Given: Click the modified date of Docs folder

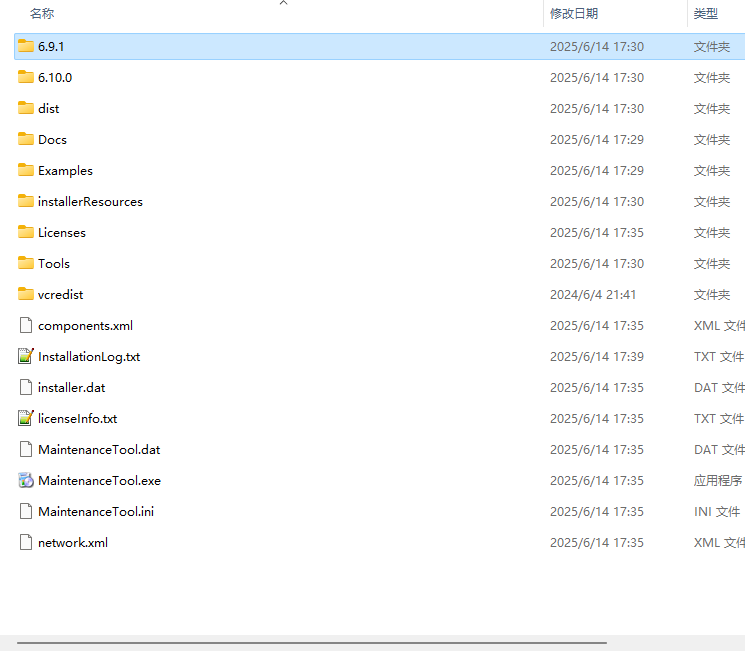Looking at the screenshot, I should pos(597,139).
